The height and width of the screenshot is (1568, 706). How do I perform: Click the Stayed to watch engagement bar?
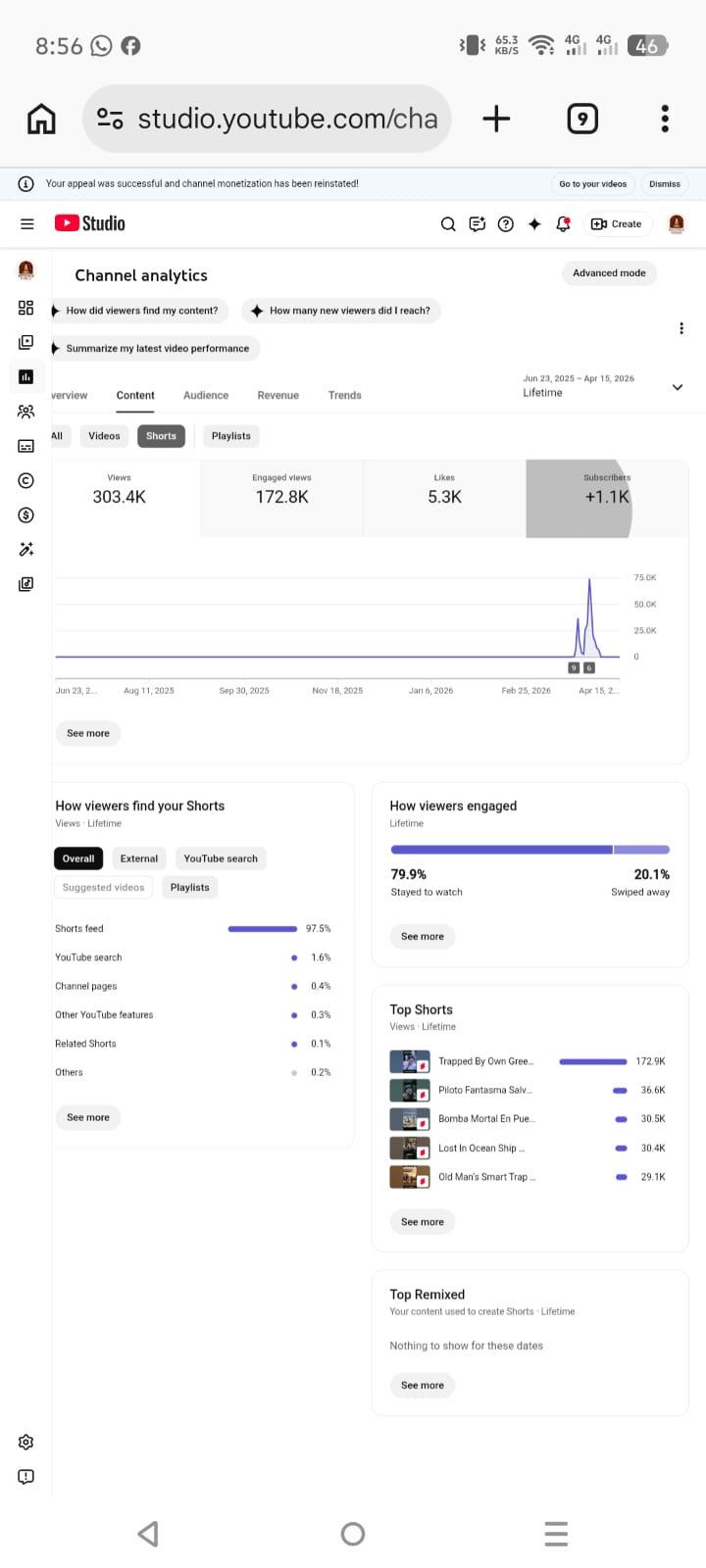501,850
